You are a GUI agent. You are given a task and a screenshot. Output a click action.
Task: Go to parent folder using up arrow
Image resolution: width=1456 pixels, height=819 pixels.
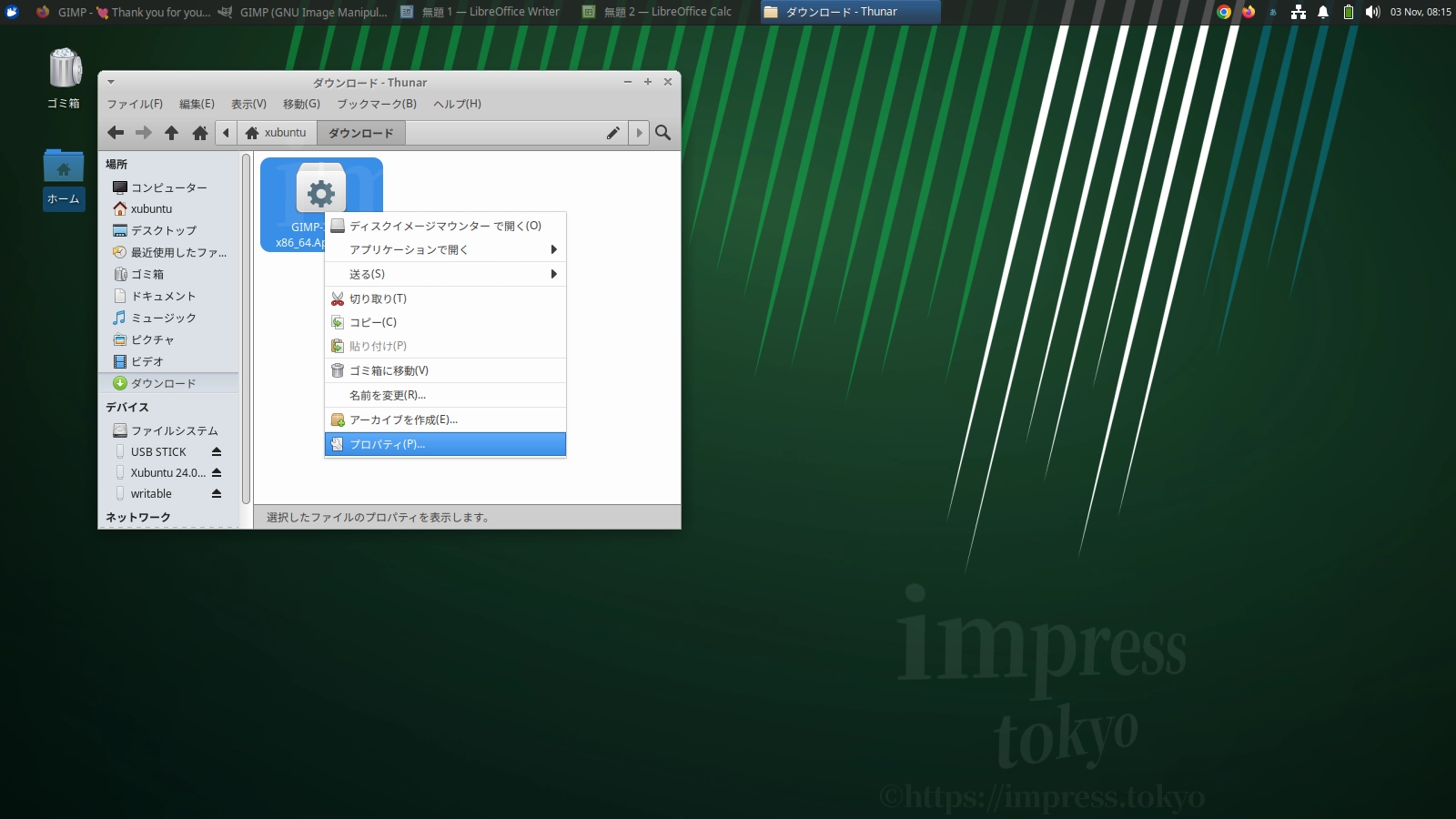coord(171,133)
